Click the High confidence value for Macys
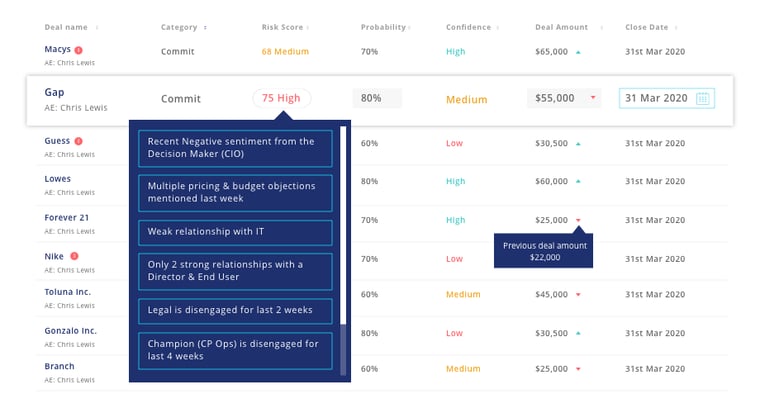Screen dimensions: 760x413 pyautogui.click(x=455, y=51)
